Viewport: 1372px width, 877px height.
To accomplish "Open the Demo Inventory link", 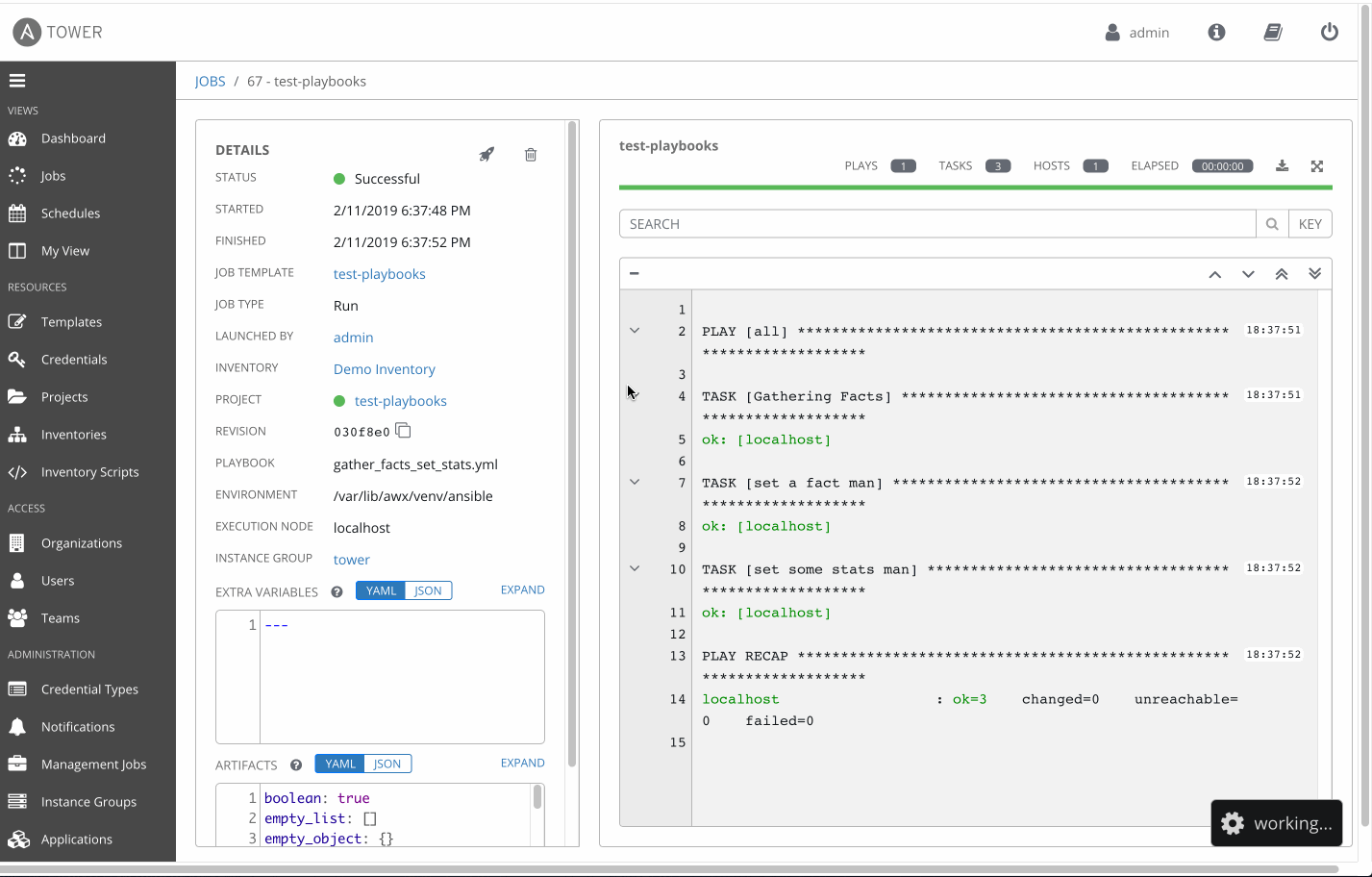I will (384, 368).
